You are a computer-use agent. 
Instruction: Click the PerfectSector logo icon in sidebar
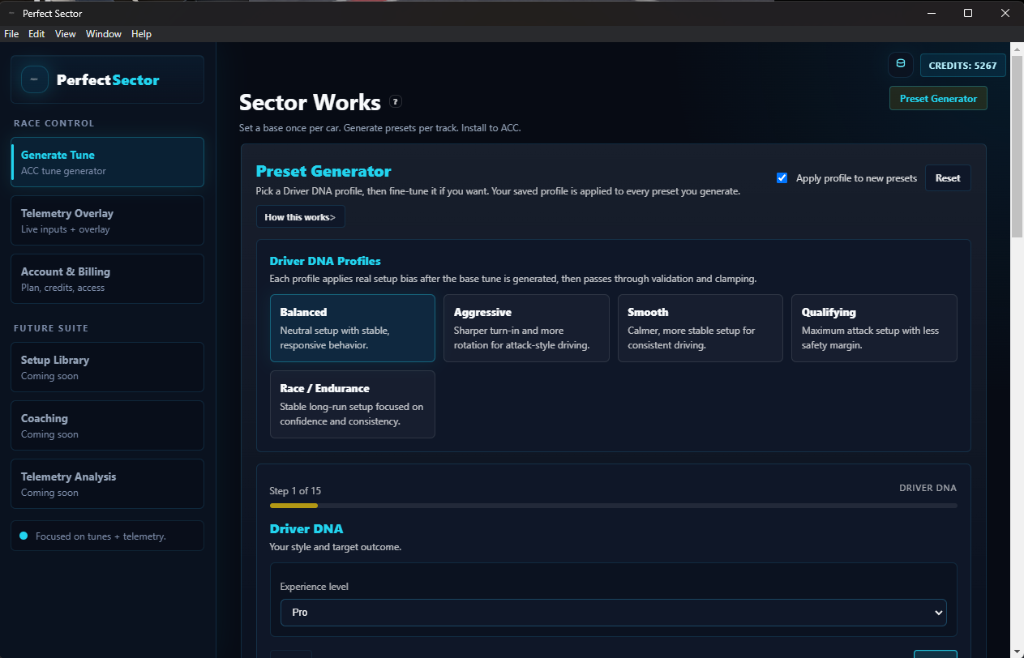pos(35,80)
